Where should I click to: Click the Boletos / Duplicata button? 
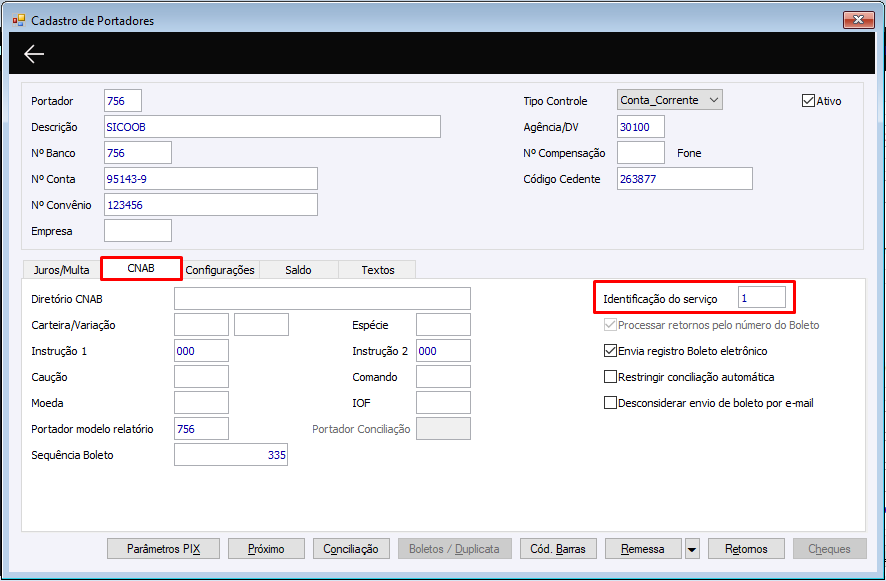pyautogui.click(x=454, y=549)
